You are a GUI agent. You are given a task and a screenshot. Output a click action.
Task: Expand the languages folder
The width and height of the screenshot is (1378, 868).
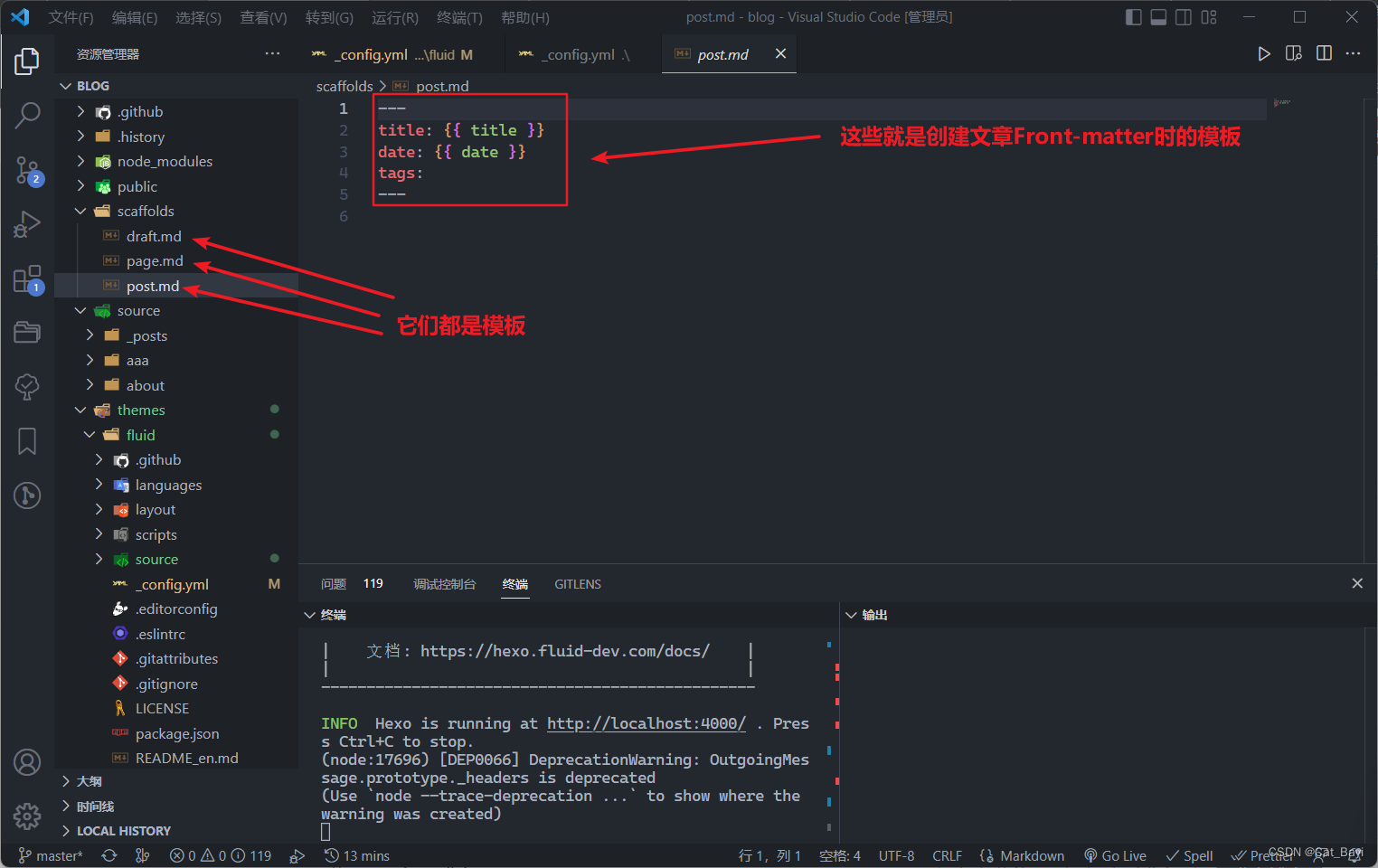pos(176,485)
